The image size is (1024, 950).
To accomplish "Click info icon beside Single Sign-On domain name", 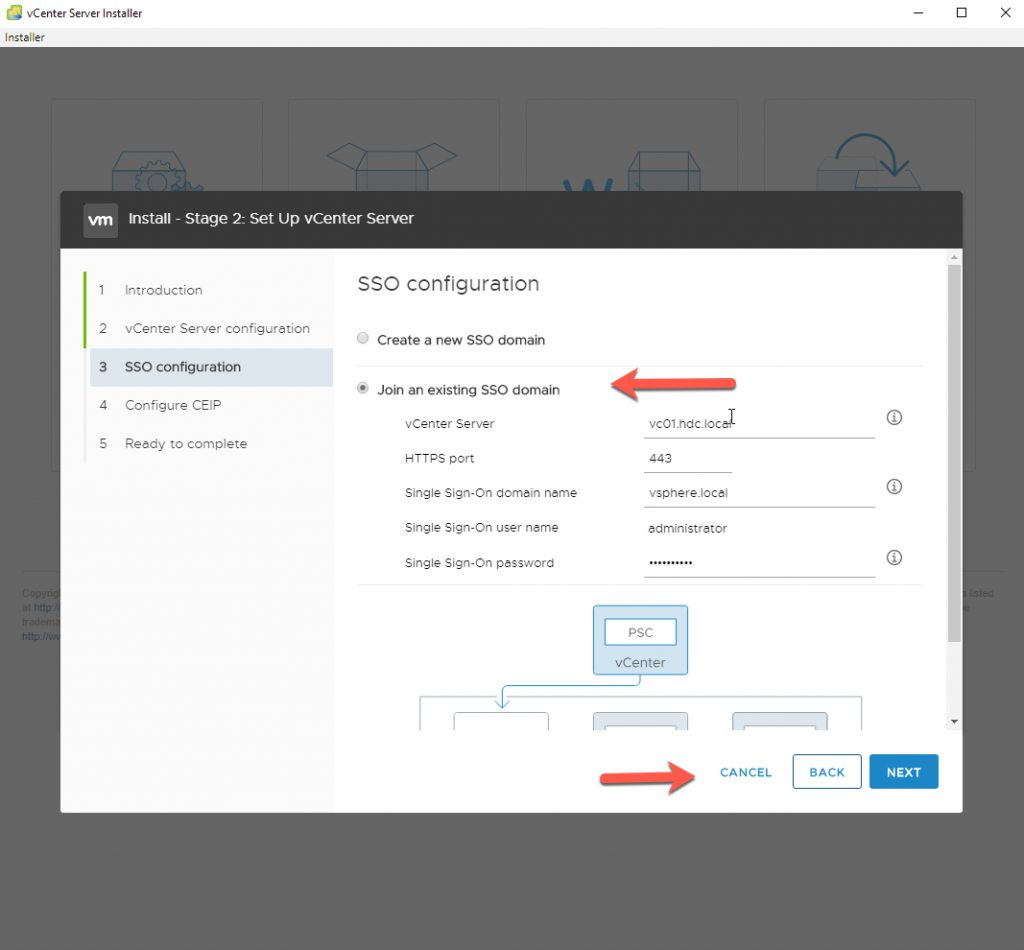I will click(x=894, y=486).
